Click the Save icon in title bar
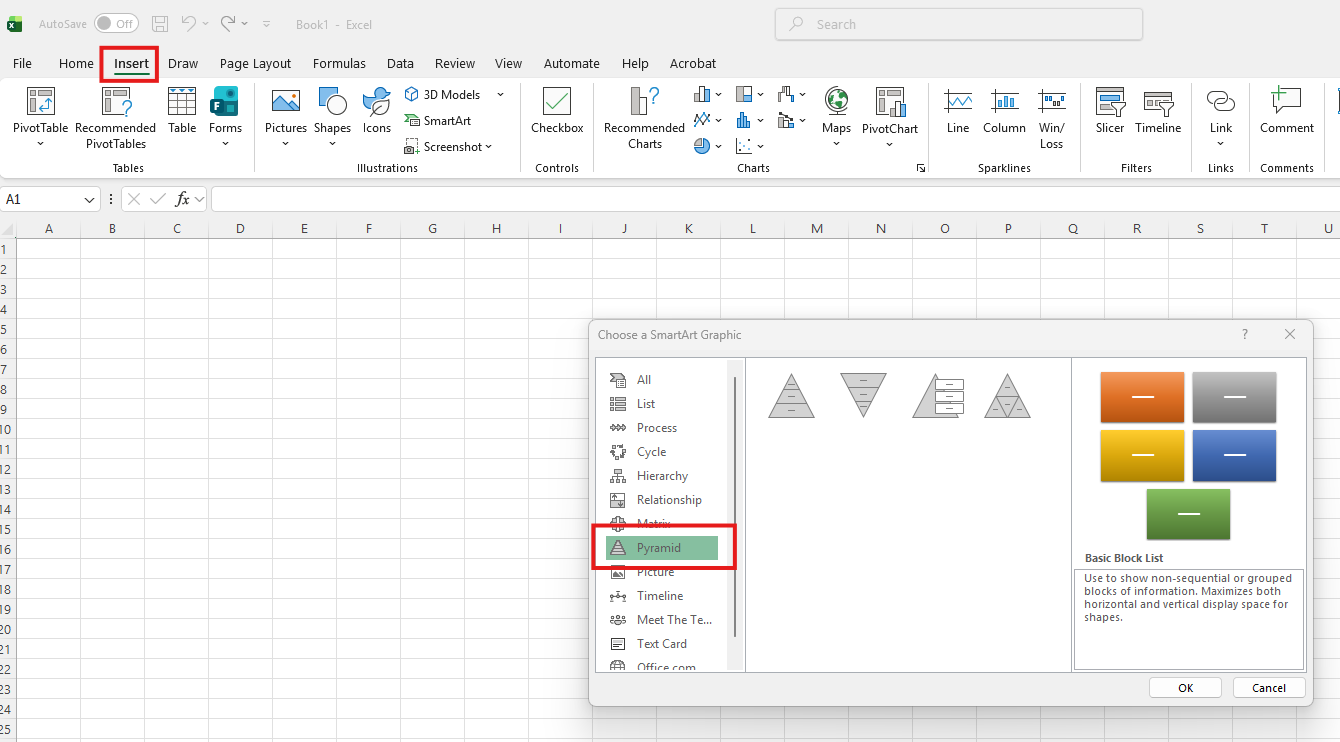This screenshot has height=742, width=1340. point(160,23)
